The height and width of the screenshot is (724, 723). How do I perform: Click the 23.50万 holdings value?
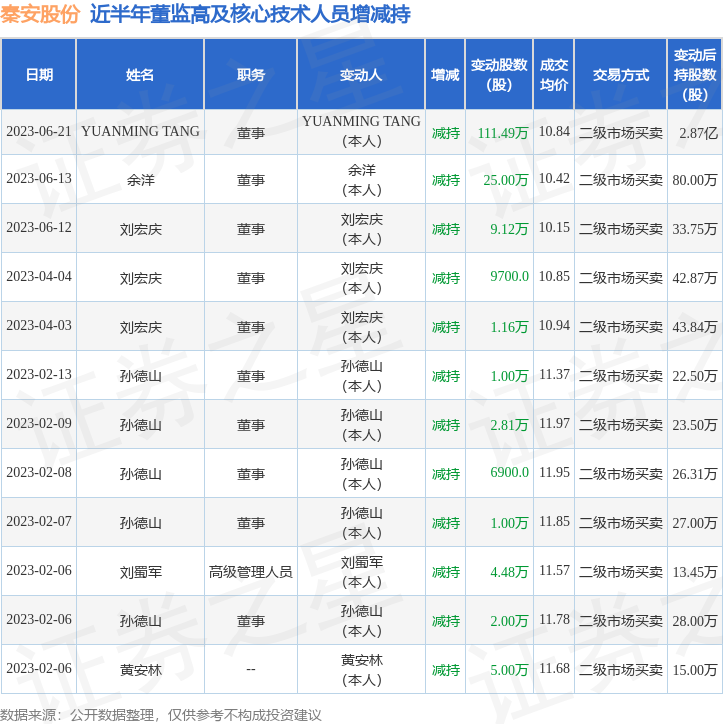click(x=695, y=425)
